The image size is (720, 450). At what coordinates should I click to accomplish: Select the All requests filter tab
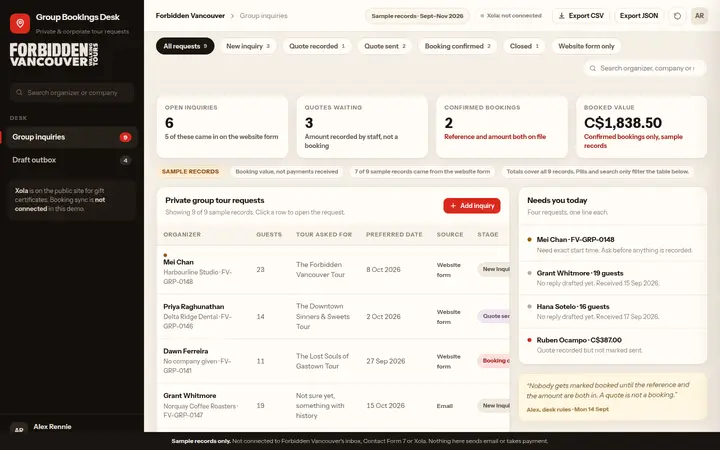coord(185,46)
